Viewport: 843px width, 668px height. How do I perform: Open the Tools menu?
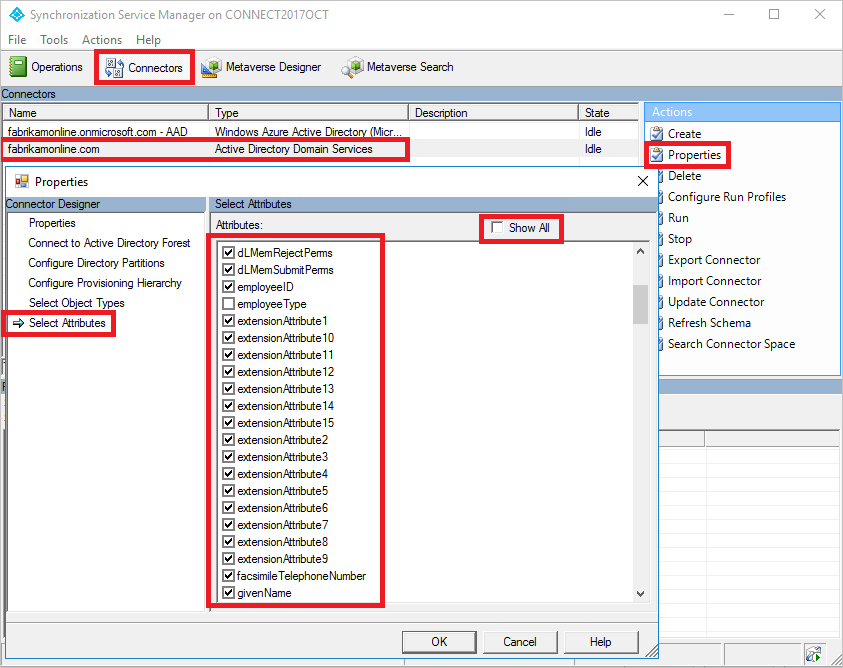pyautogui.click(x=53, y=39)
